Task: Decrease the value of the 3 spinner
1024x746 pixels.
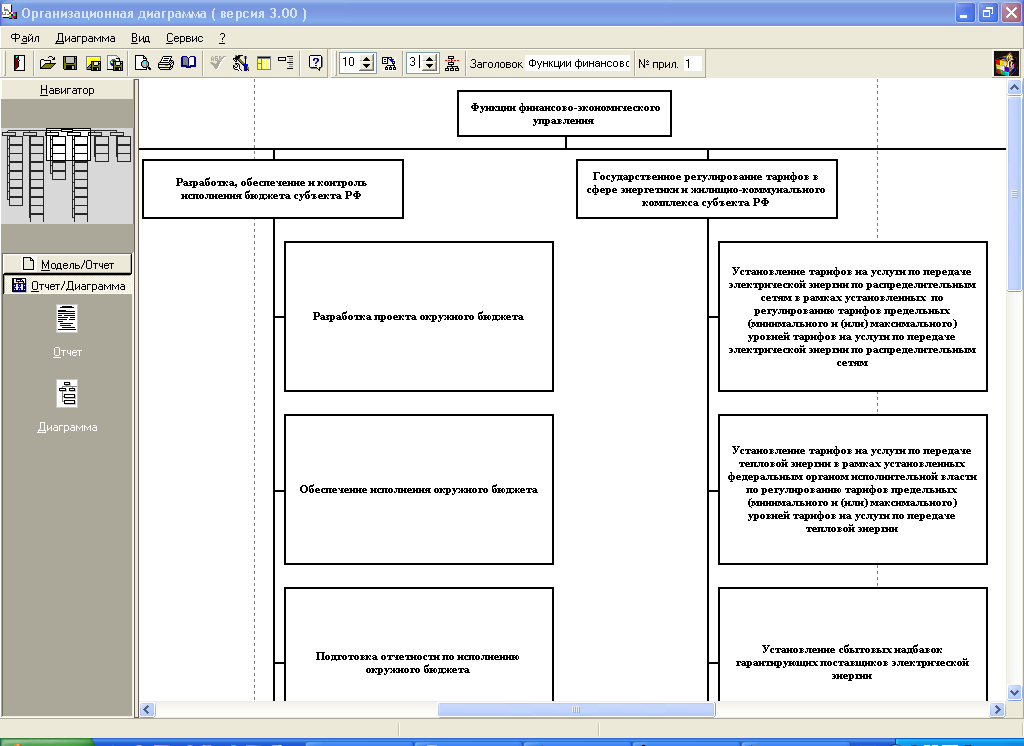Action: 430,67
